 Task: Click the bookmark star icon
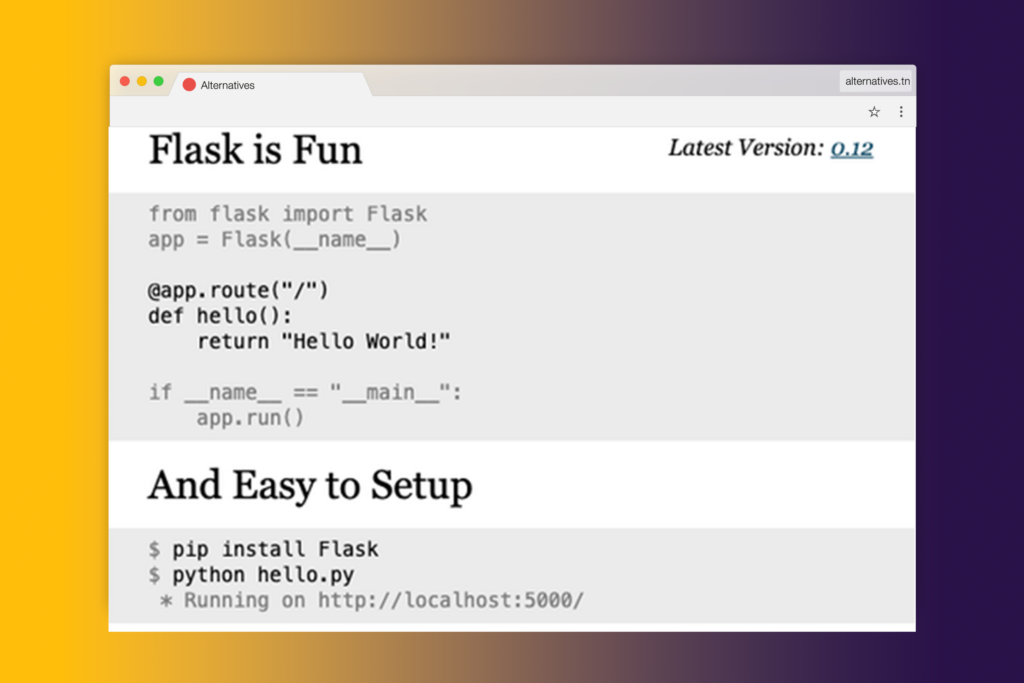pyautogui.click(x=874, y=112)
